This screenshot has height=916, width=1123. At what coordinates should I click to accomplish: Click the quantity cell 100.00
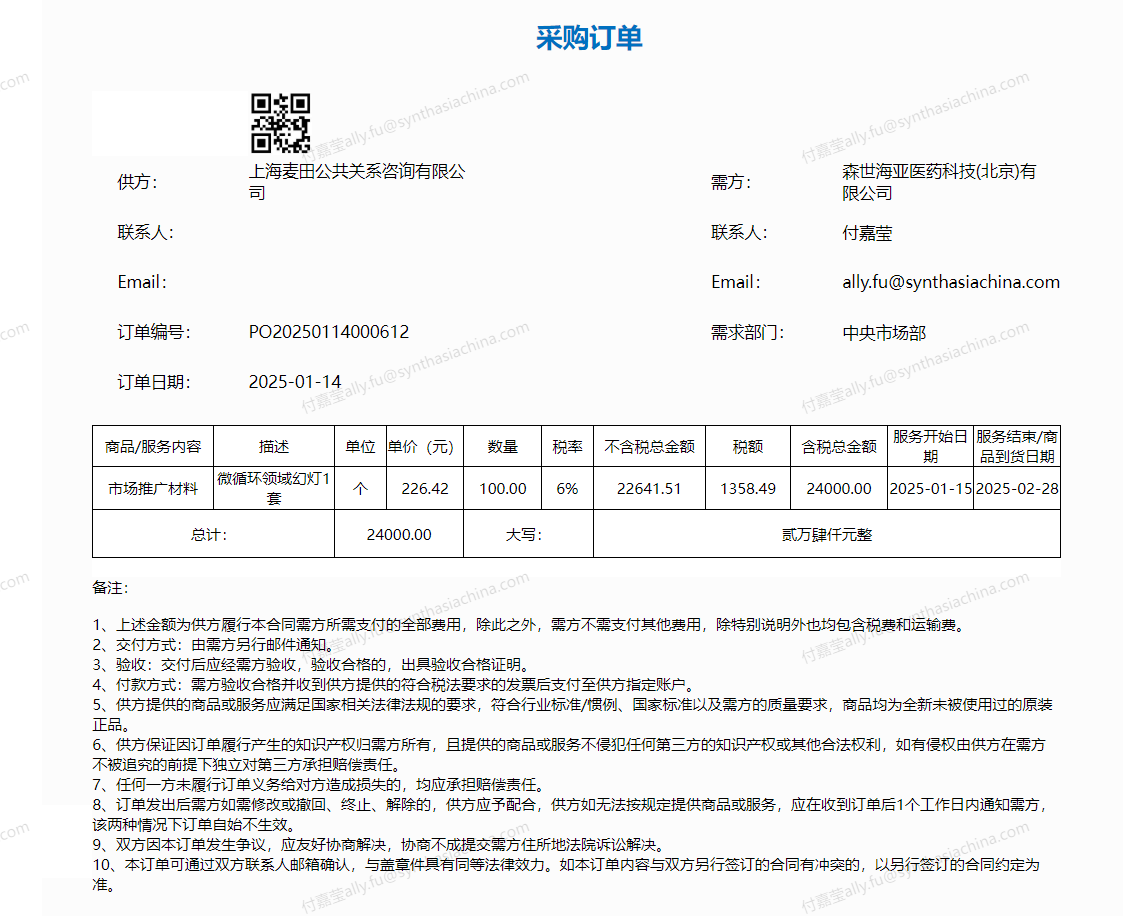click(x=502, y=489)
